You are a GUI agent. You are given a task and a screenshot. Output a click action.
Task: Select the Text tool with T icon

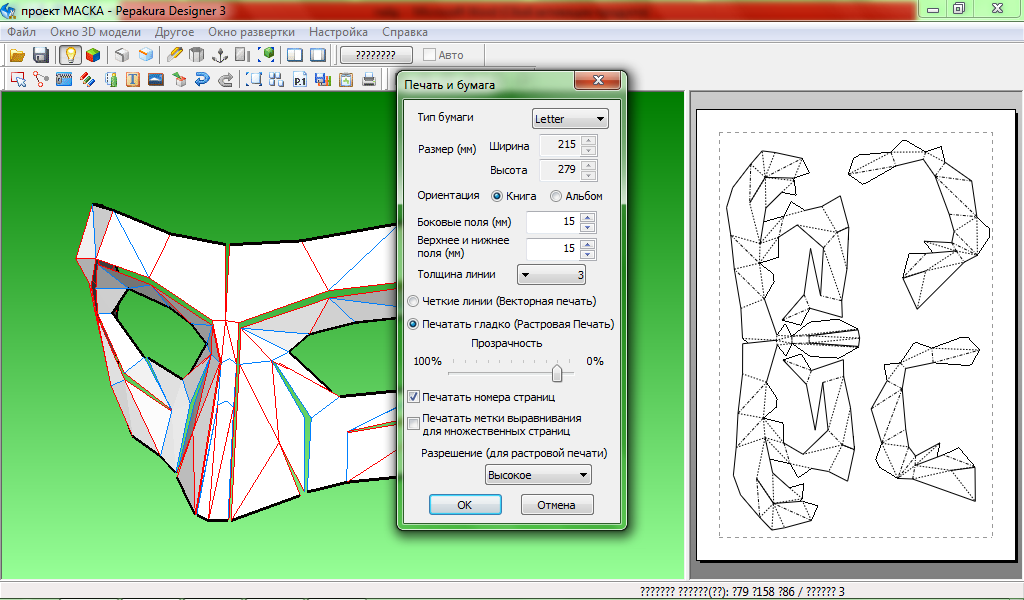[133, 80]
